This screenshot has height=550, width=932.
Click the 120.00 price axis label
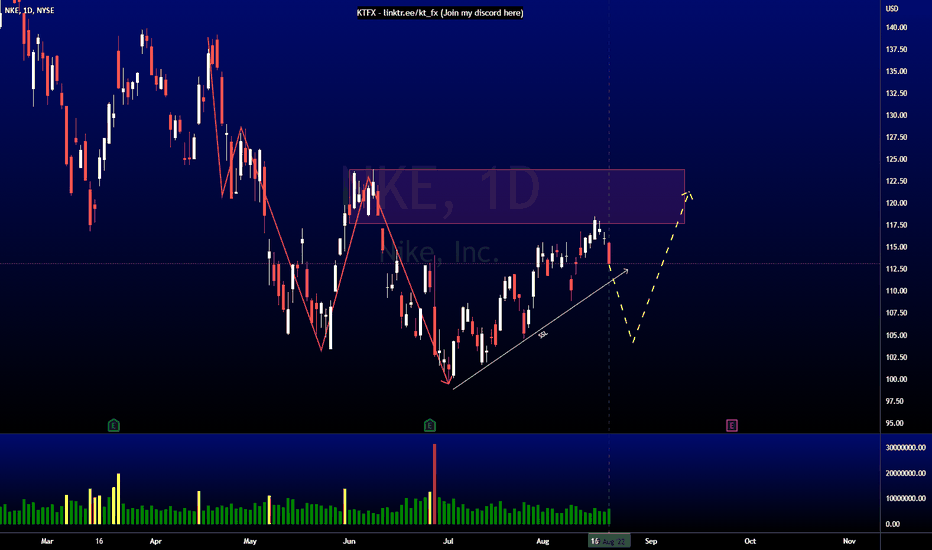[896, 203]
